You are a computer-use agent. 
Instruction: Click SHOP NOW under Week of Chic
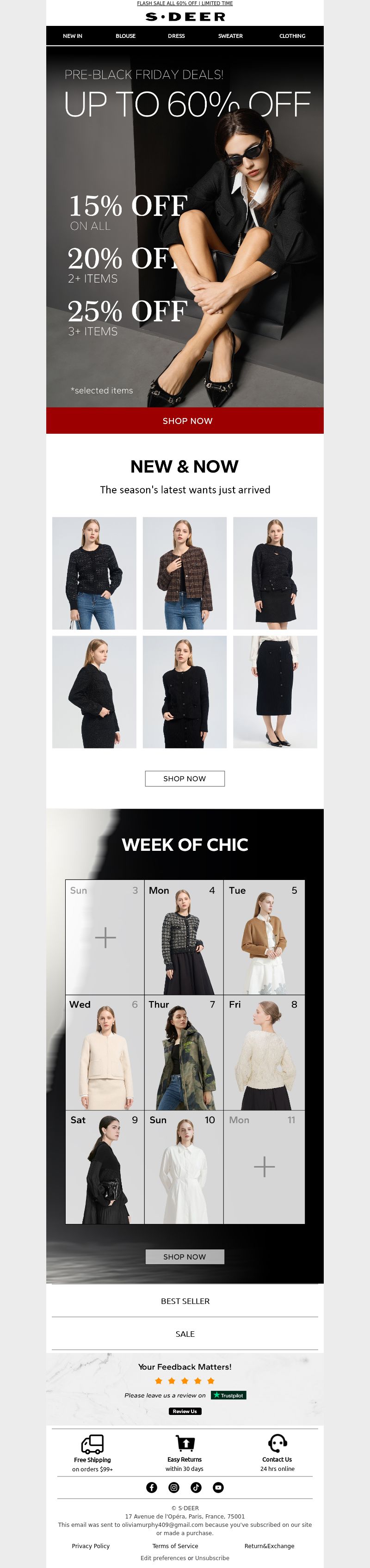(x=185, y=1256)
